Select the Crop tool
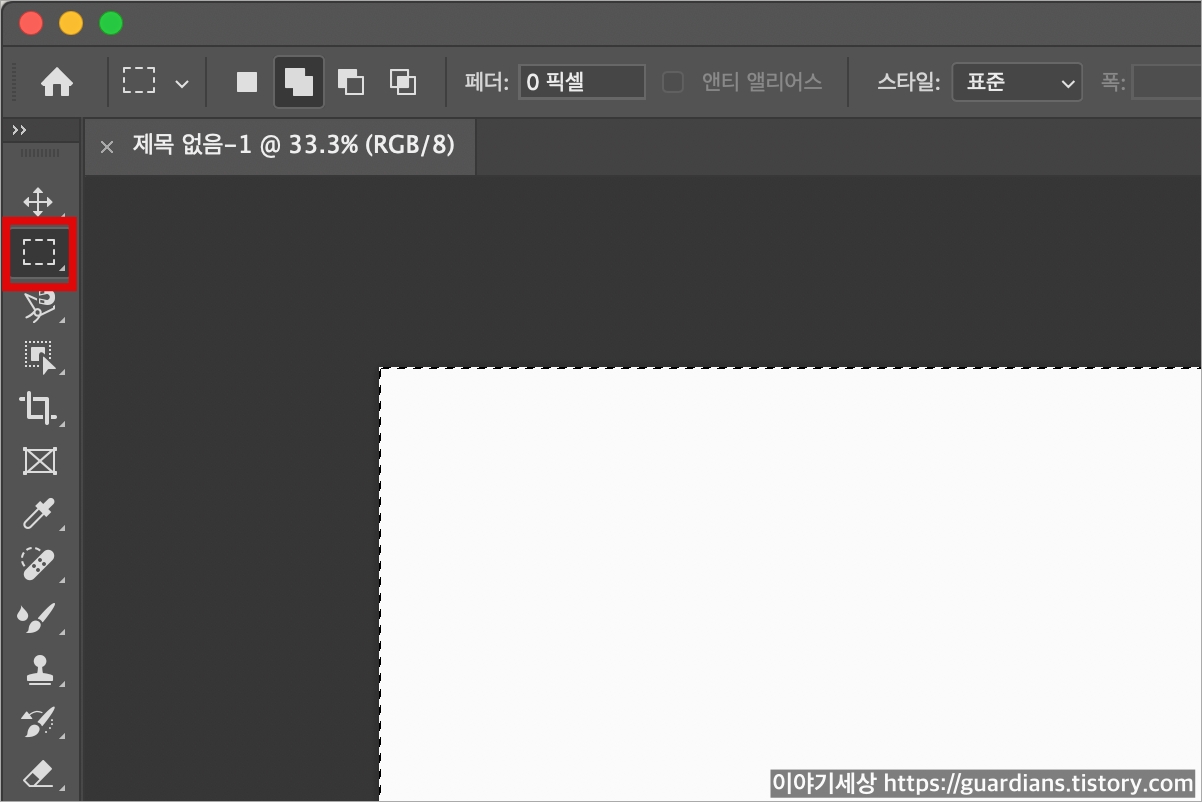The width and height of the screenshot is (1202, 802). pyautogui.click(x=38, y=408)
